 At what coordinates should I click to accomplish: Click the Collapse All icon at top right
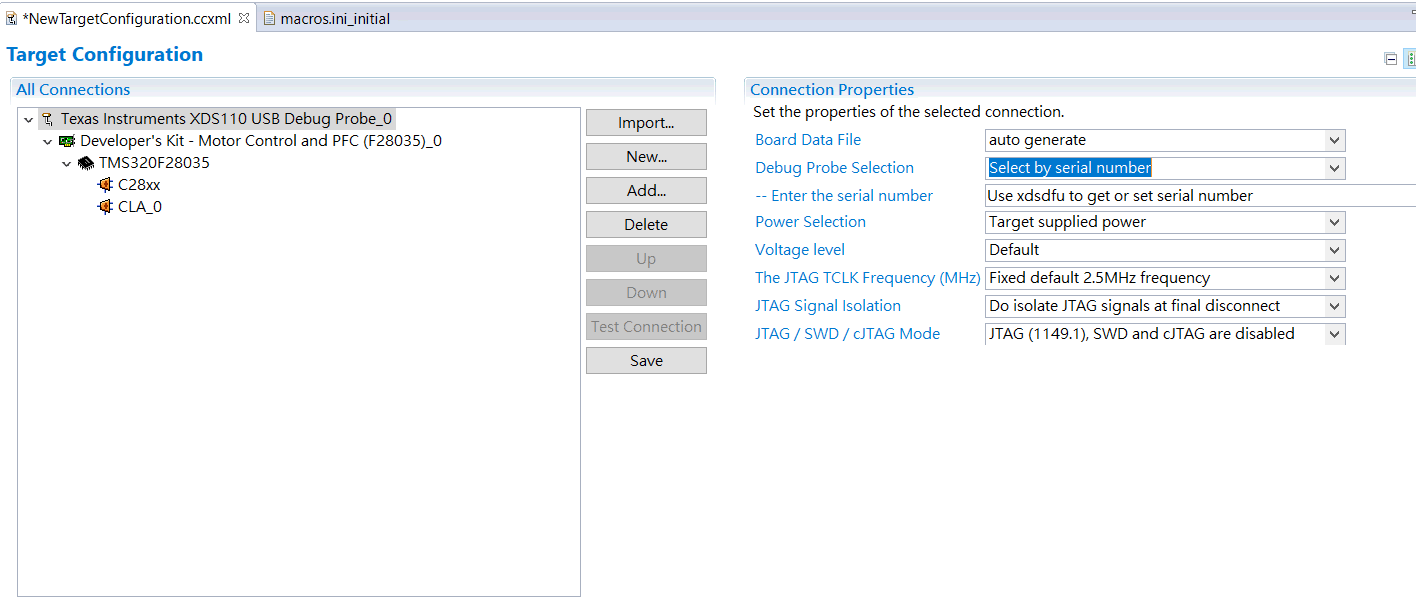pos(1390,59)
